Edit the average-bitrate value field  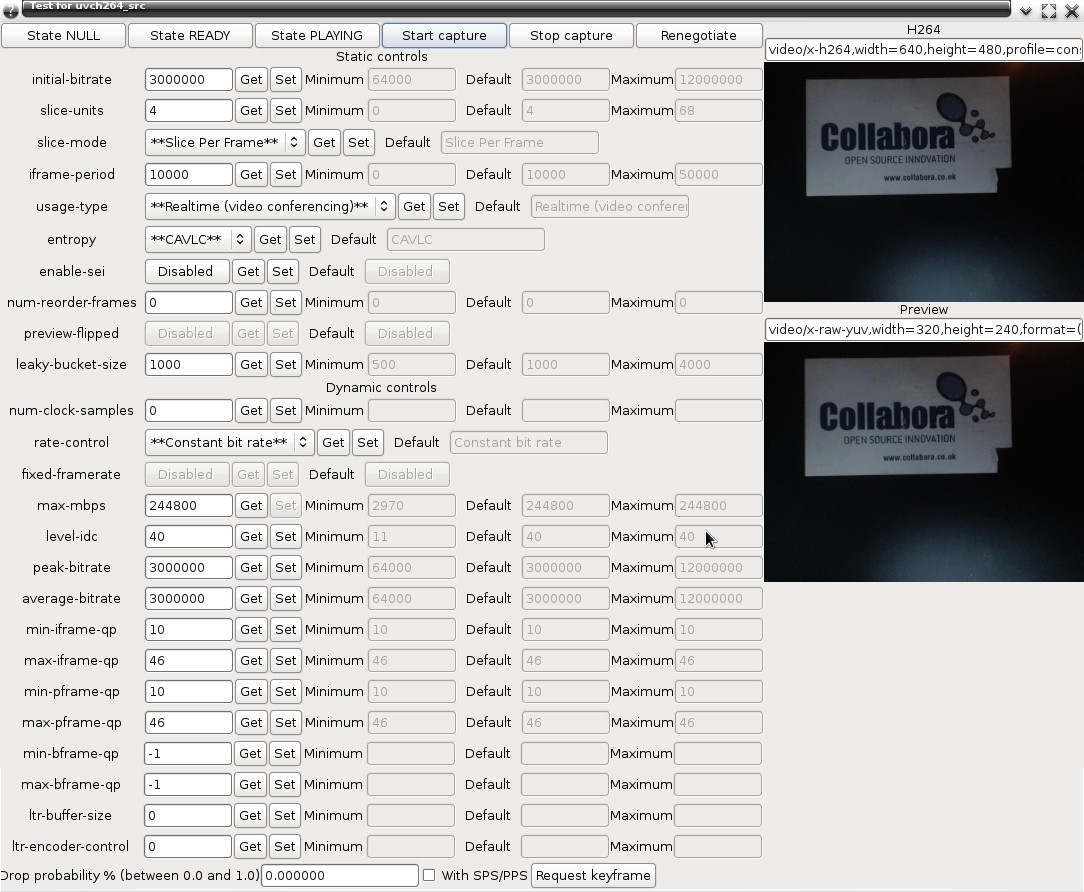click(187, 598)
